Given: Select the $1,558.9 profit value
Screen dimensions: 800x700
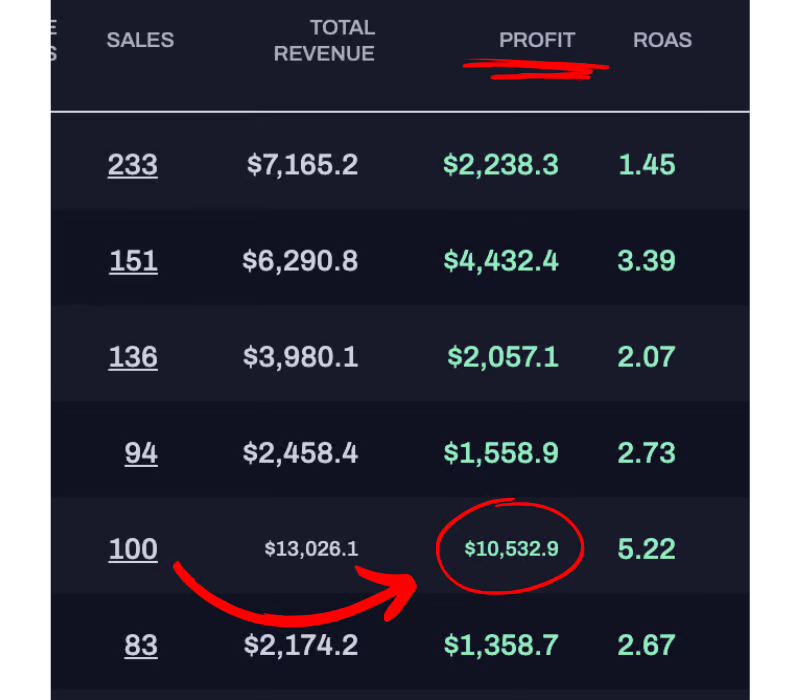Looking at the screenshot, I should tap(501, 453).
